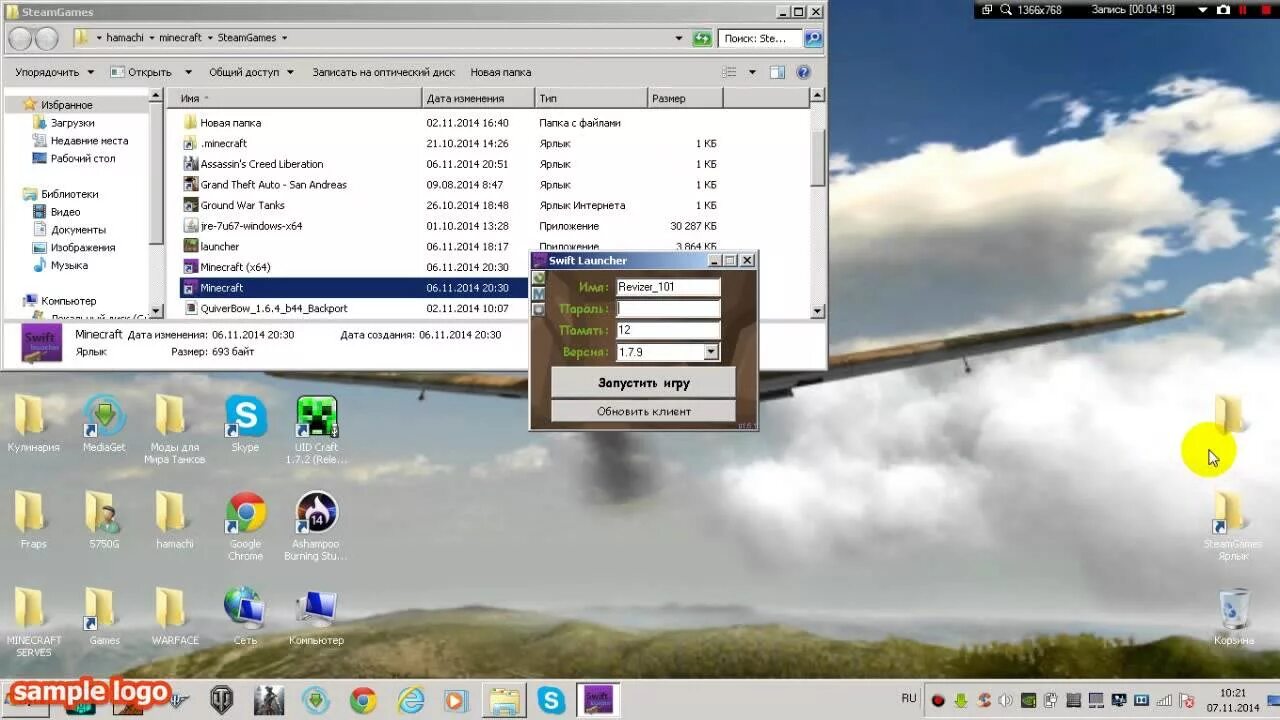Click the Explorer back navigation button
This screenshot has width=1280, height=720.
coord(20,38)
